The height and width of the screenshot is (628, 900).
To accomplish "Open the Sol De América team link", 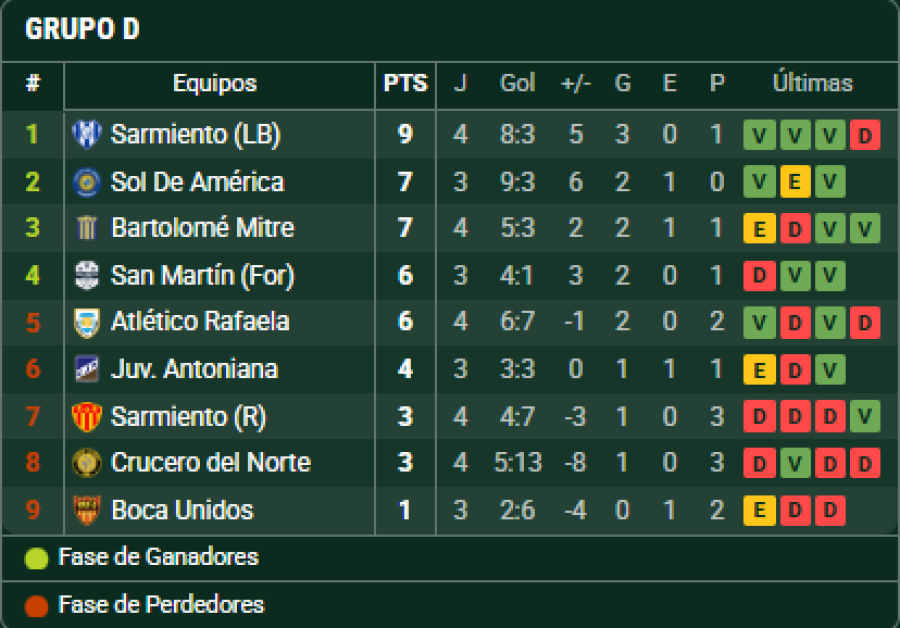I will 197,182.
